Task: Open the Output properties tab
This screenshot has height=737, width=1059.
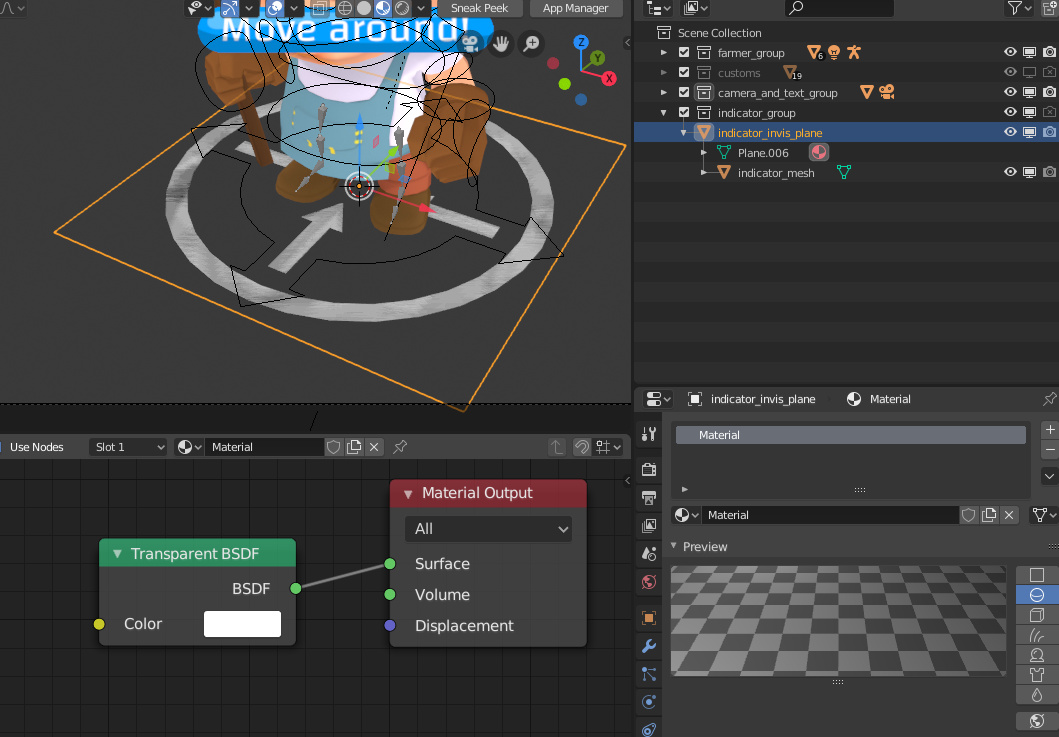Action: pyautogui.click(x=649, y=498)
